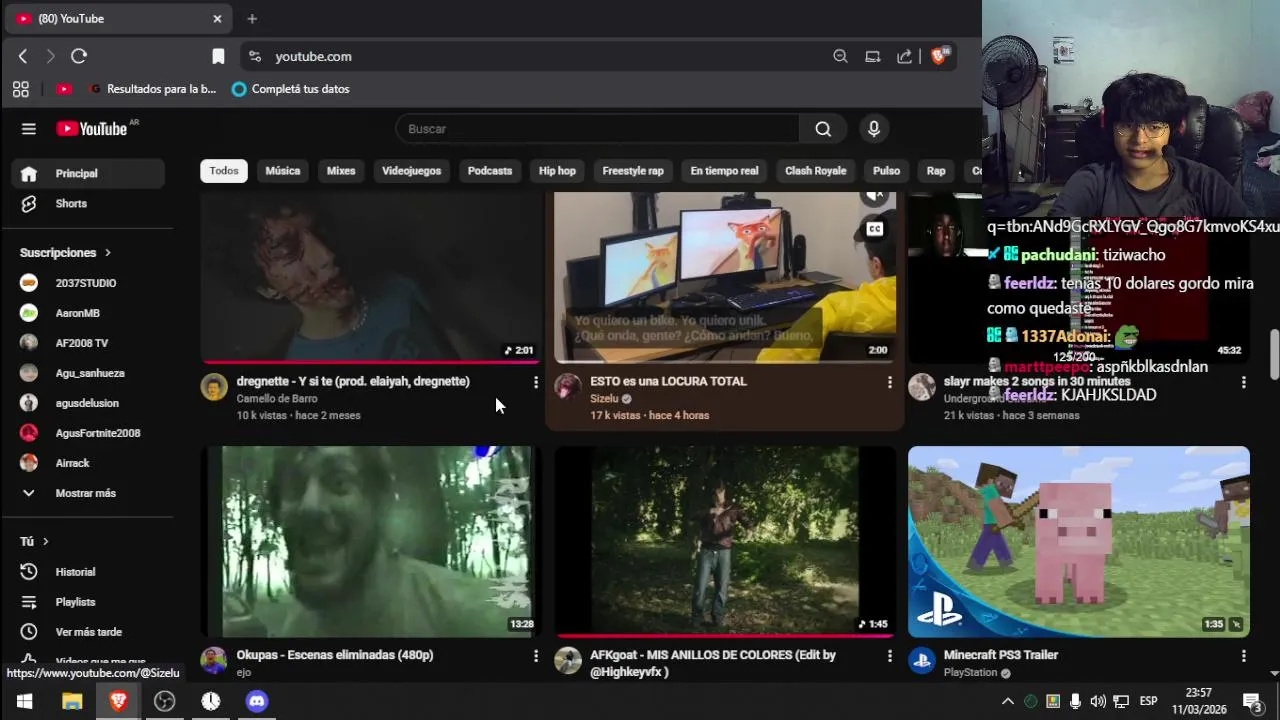Screen dimensions: 1280x720
Task: Open site information icon in address bar
Action: click(x=254, y=57)
